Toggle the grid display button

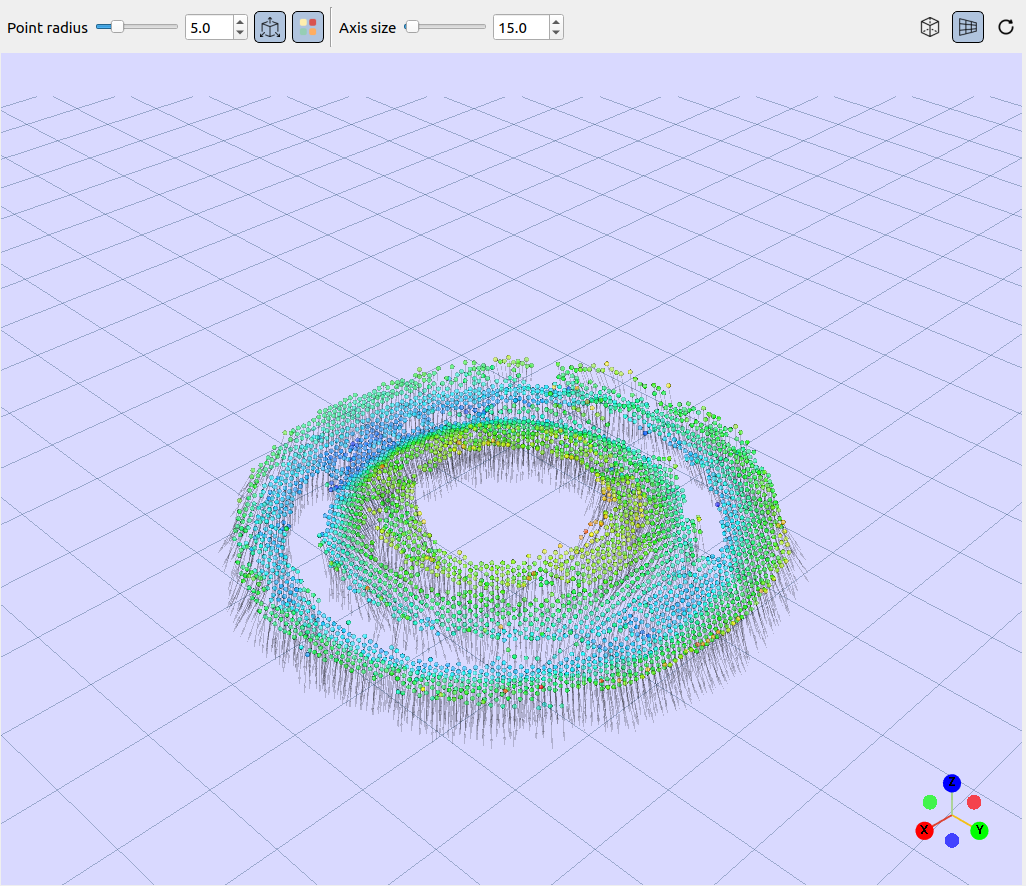pos(967,27)
